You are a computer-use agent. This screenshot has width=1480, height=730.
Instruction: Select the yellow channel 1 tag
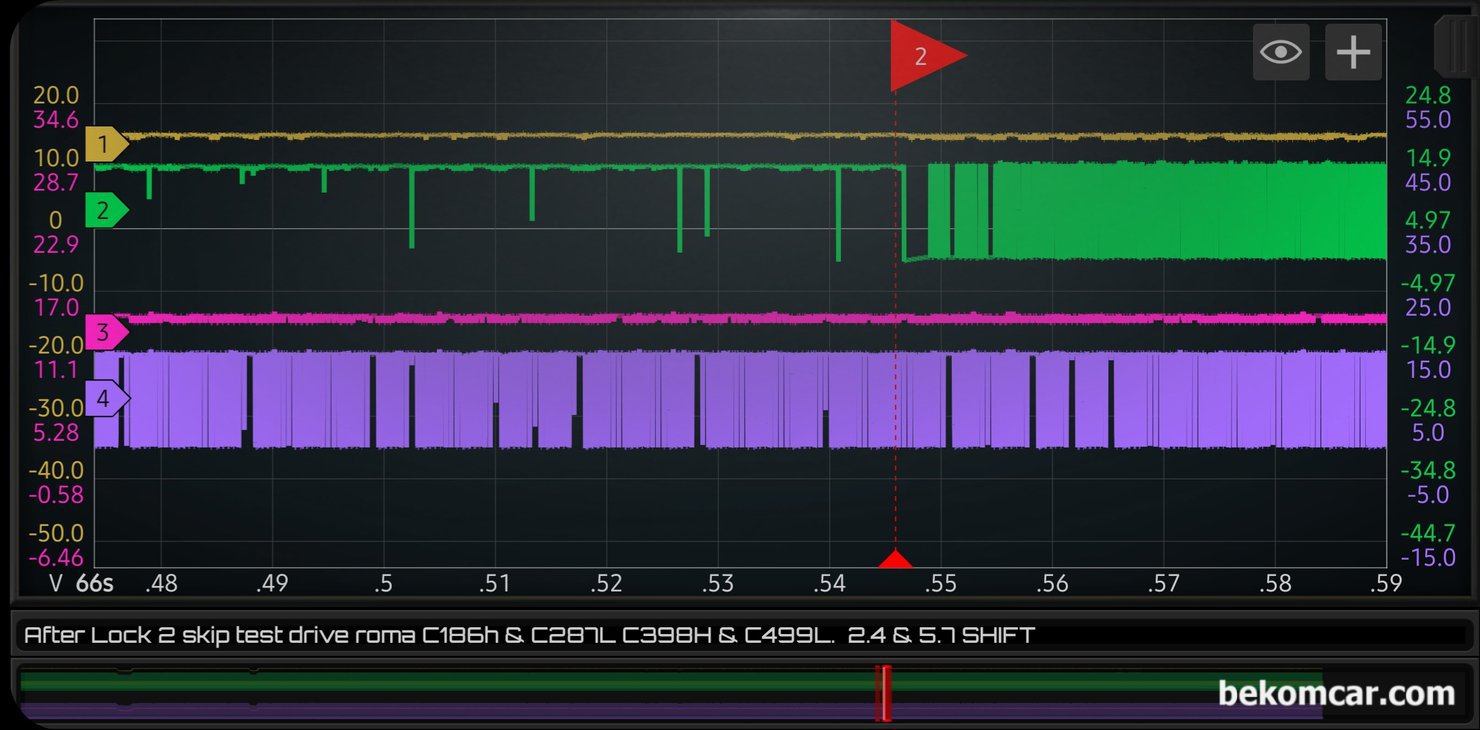coord(106,144)
